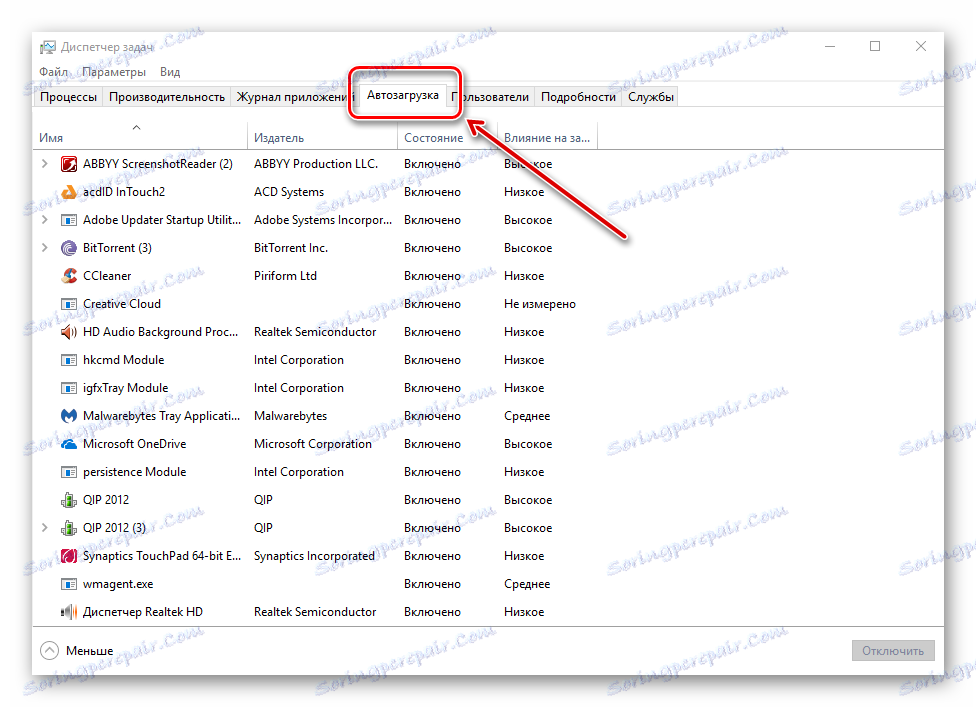Select the CCleaner row name
976x707 pixels.
[x=107, y=276]
